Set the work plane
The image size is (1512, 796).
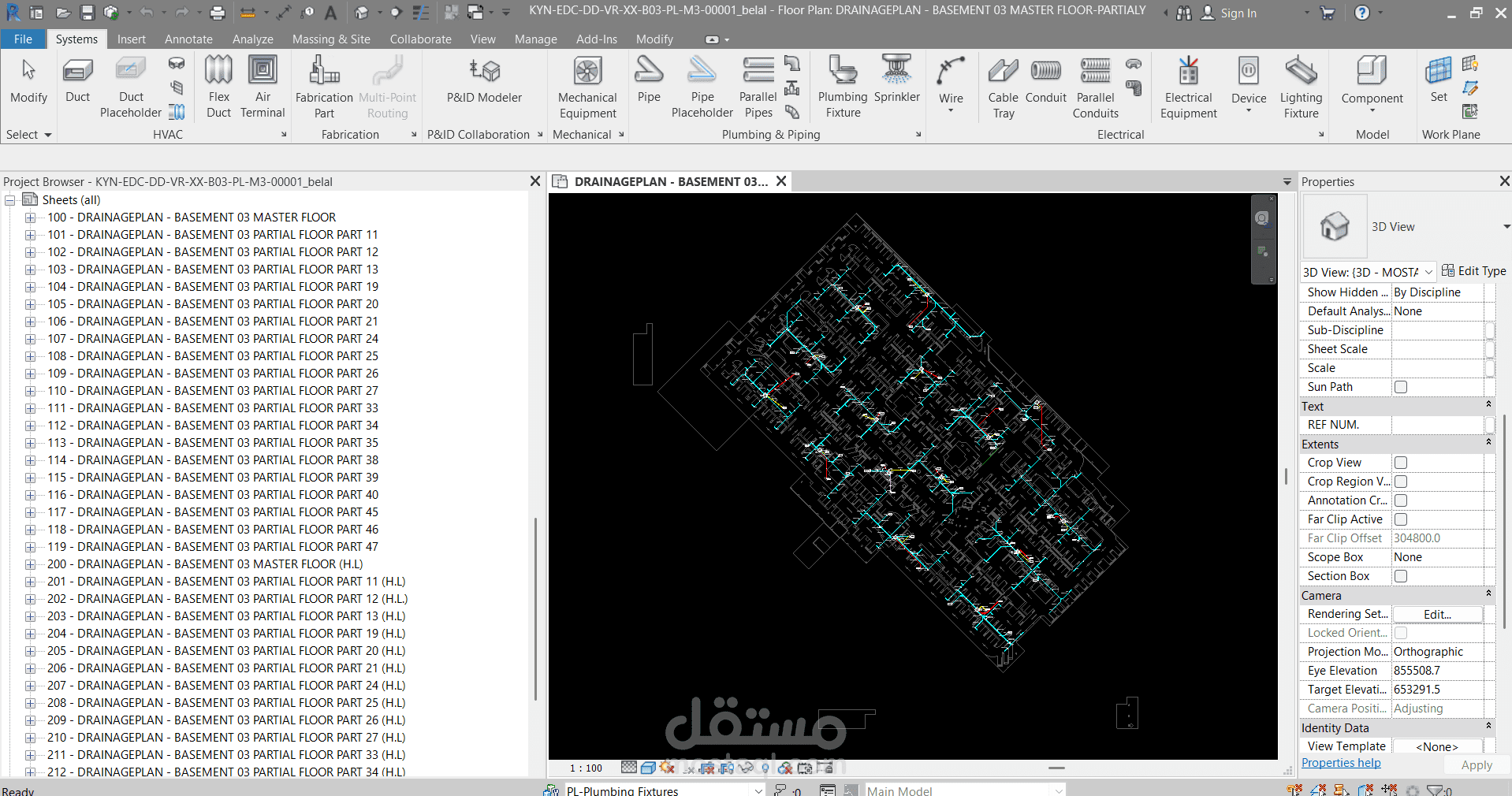pos(1439,81)
